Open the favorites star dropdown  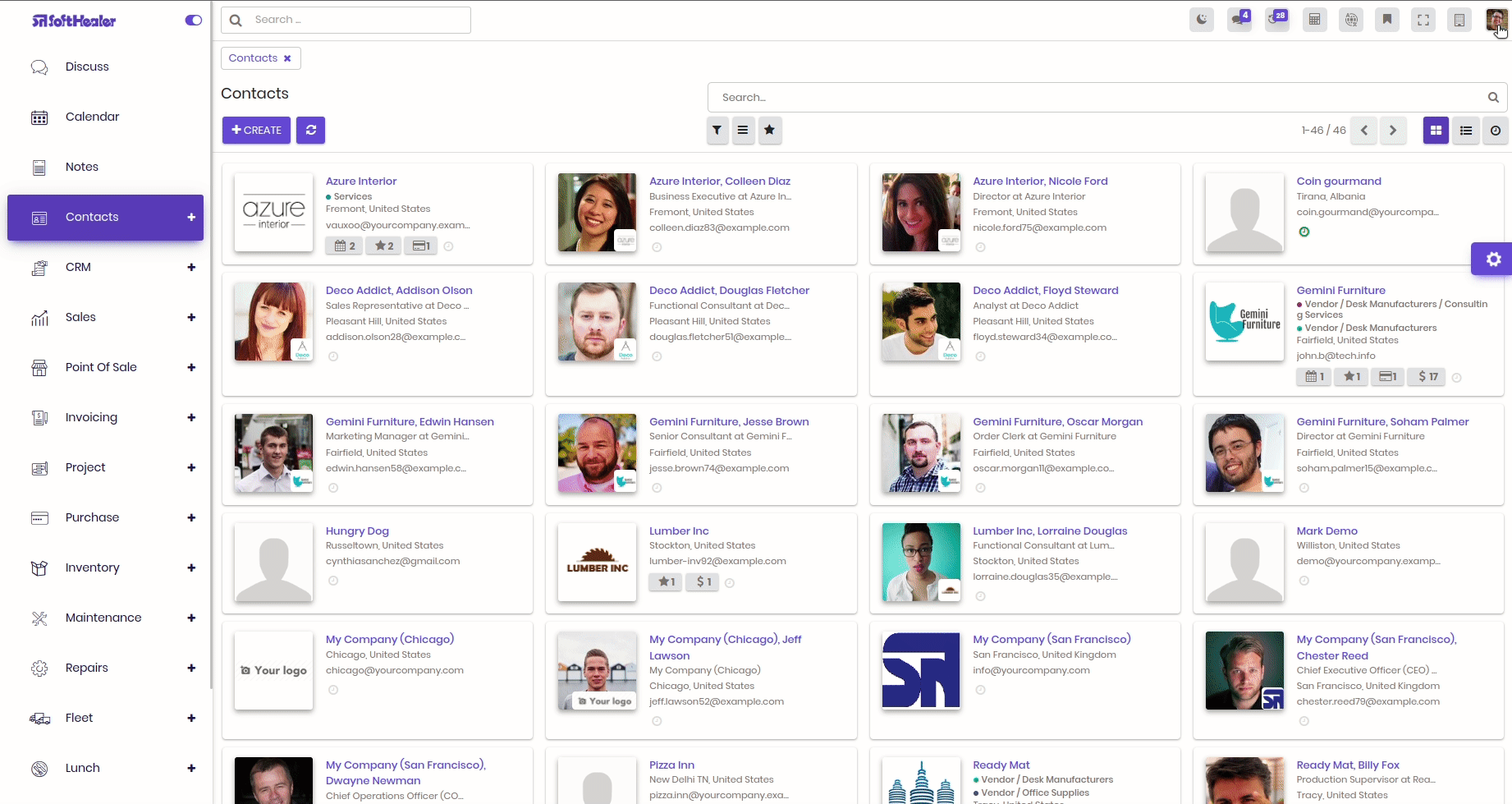tap(770, 130)
